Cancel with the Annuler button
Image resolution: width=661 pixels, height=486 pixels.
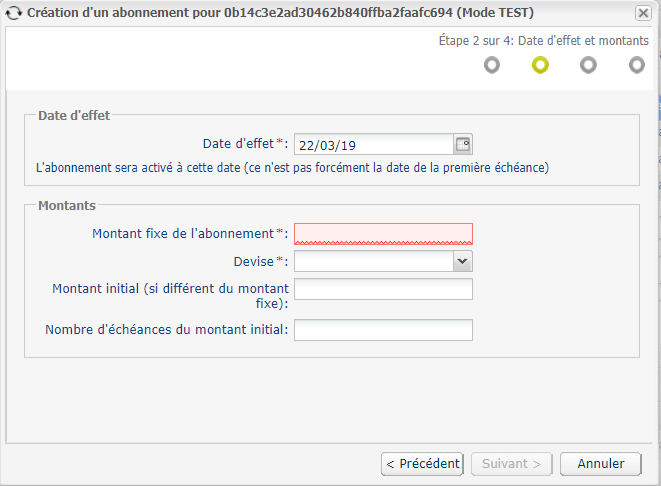point(601,464)
